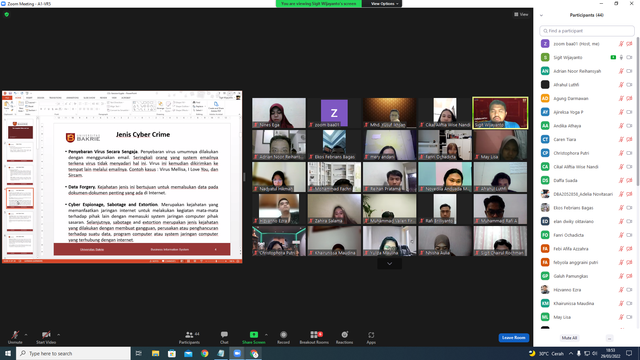
Task: Select participant Ajireksa Yoga P
Action: click(x=587, y=112)
